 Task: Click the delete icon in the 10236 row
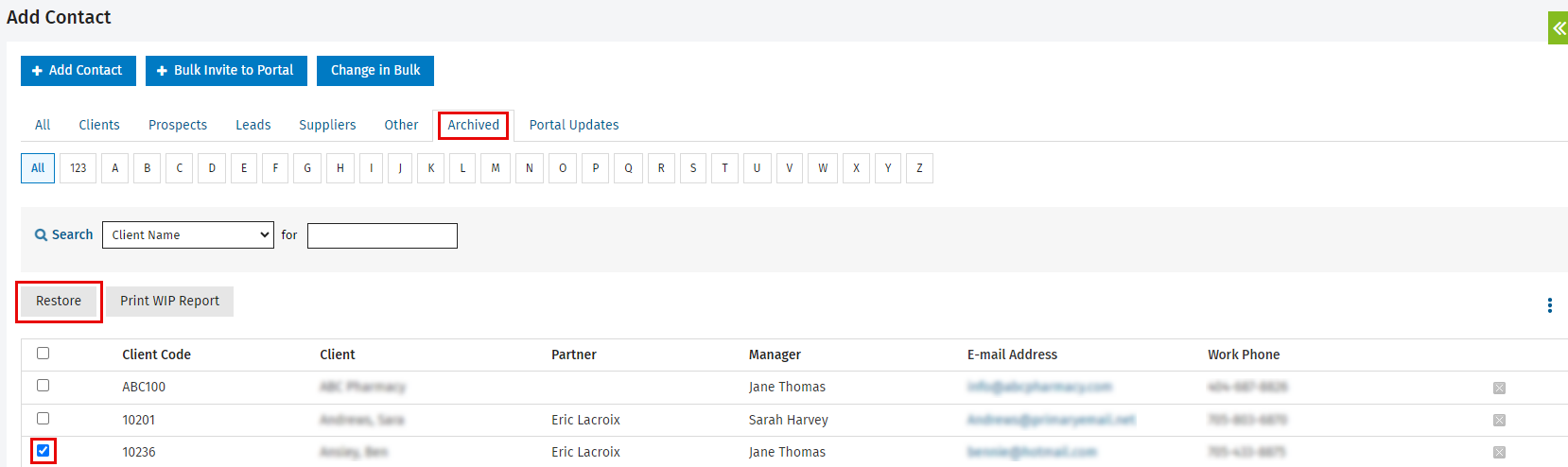pyautogui.click(x=1499, y=452)
